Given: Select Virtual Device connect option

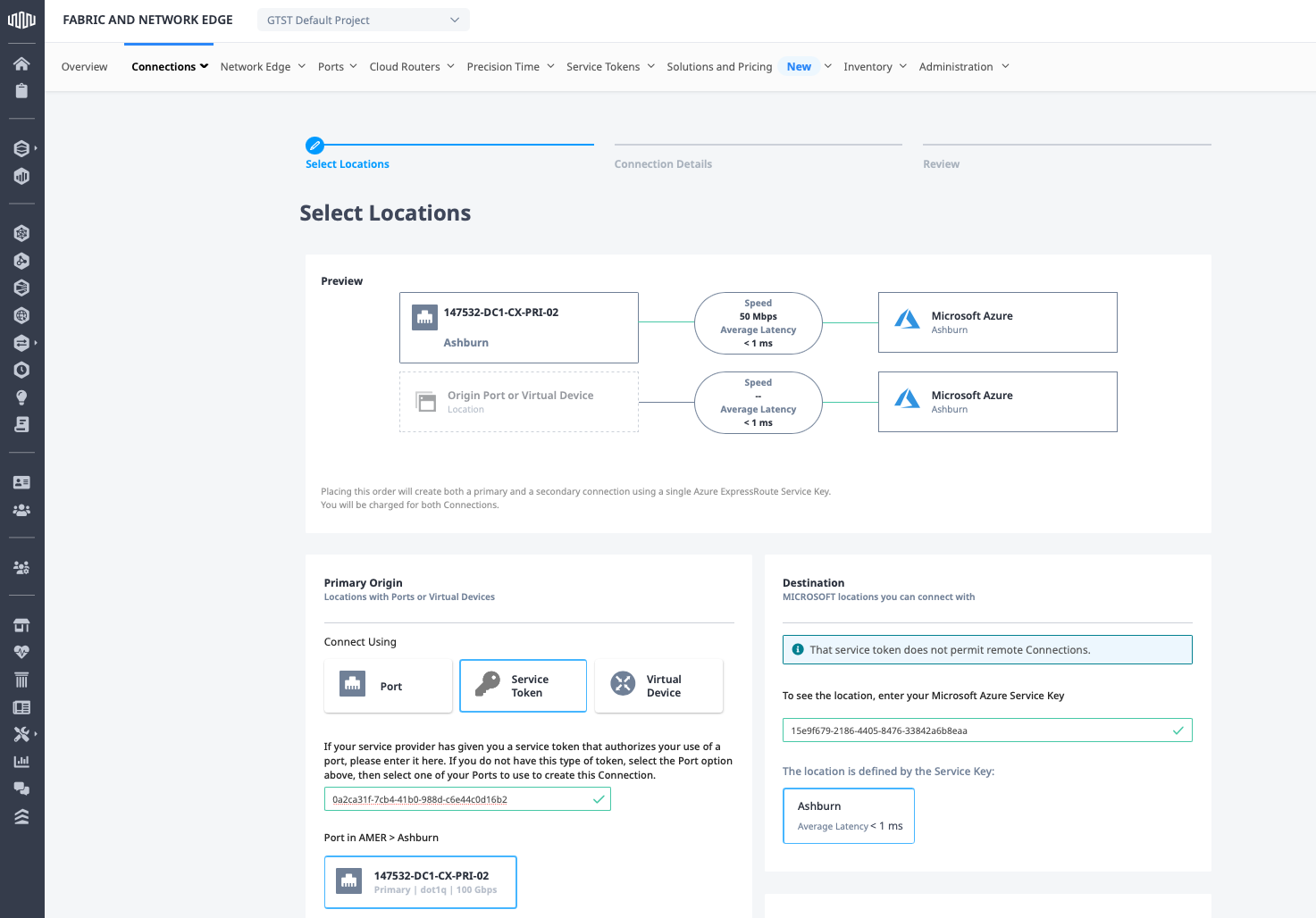Looking at the screenshot, I should coord(658,686).
